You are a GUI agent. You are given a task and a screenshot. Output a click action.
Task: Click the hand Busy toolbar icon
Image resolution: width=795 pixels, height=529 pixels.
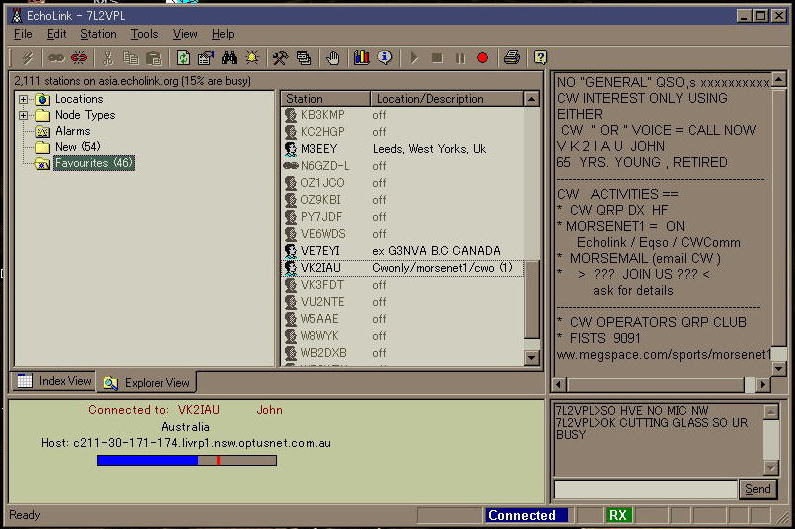(333, 58)
